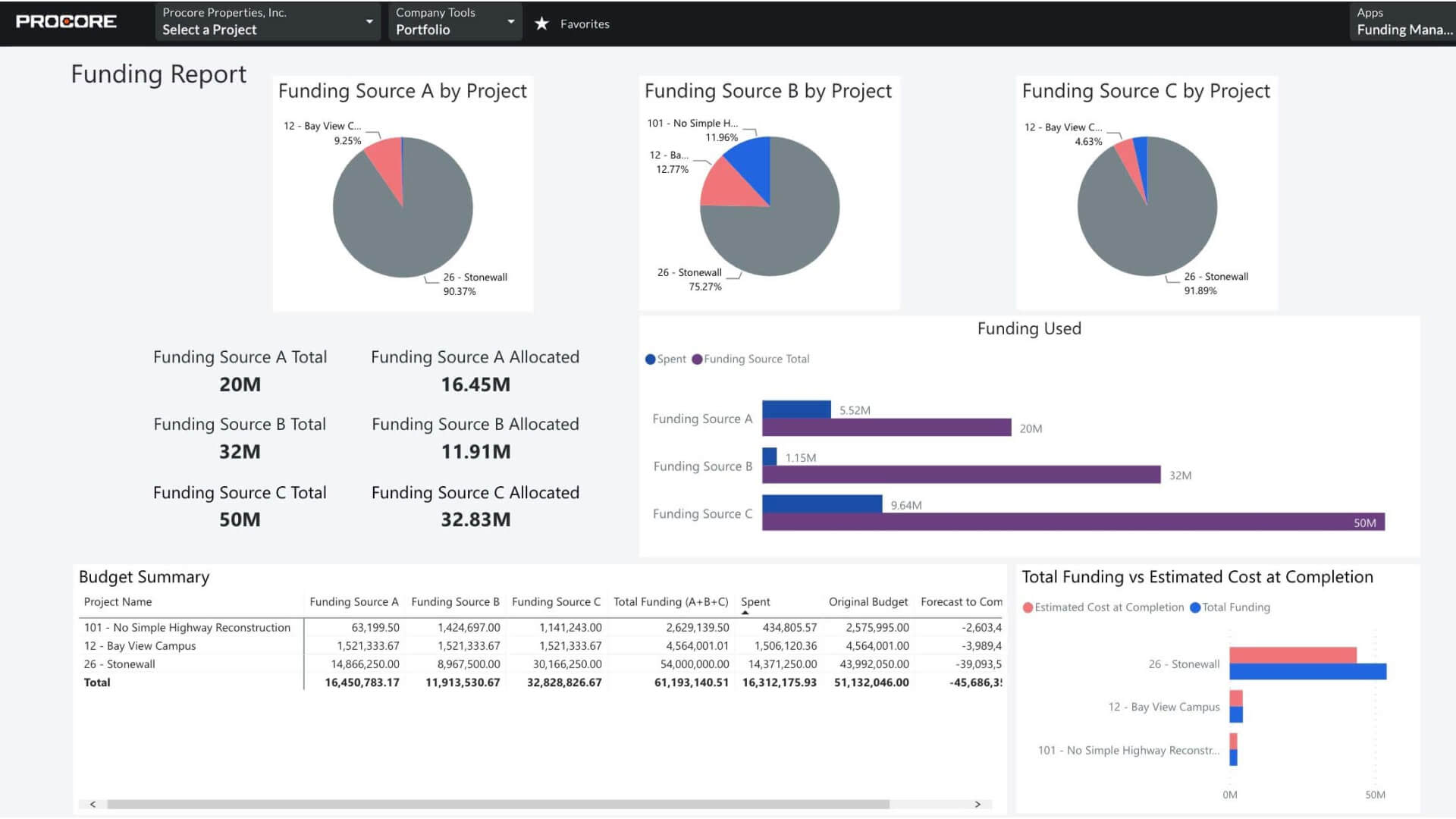Click the Funding Source Total legend dot
The width and height of the screenshot is (1456, 819).
(x=697, y=359)
